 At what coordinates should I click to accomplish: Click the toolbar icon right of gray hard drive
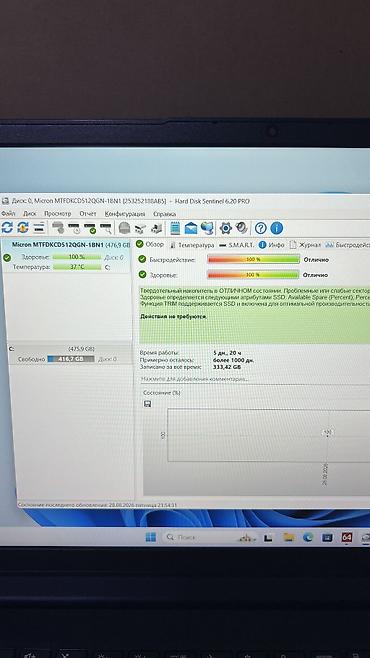[x=140, y=228]
